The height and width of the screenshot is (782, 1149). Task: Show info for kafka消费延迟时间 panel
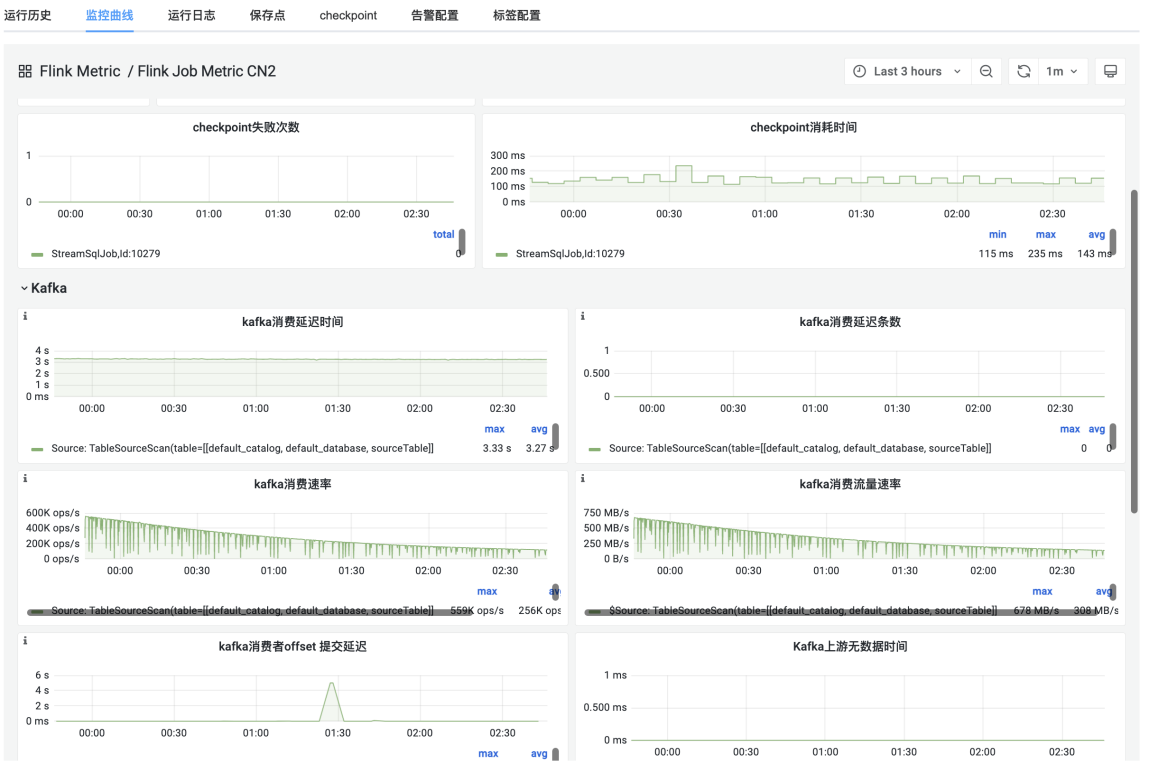pos(25,317)
